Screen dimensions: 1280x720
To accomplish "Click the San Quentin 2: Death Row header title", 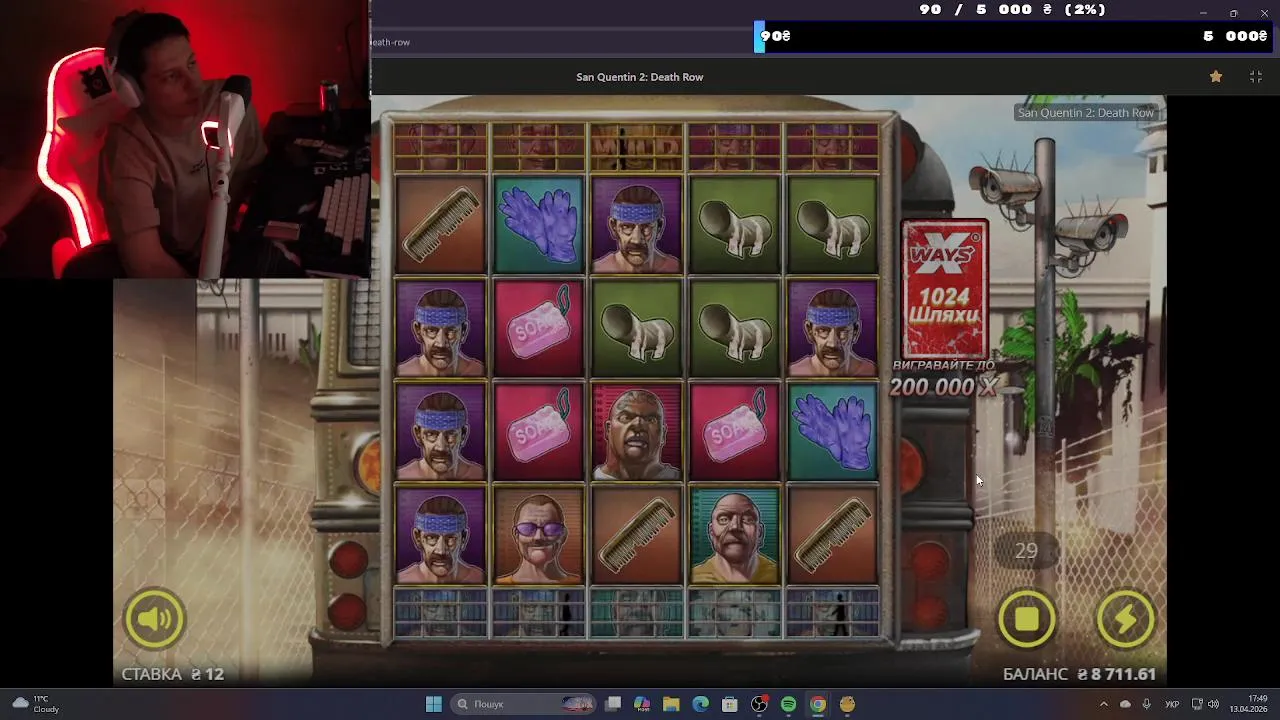I will pyautogui.click(x=640, y=77).
